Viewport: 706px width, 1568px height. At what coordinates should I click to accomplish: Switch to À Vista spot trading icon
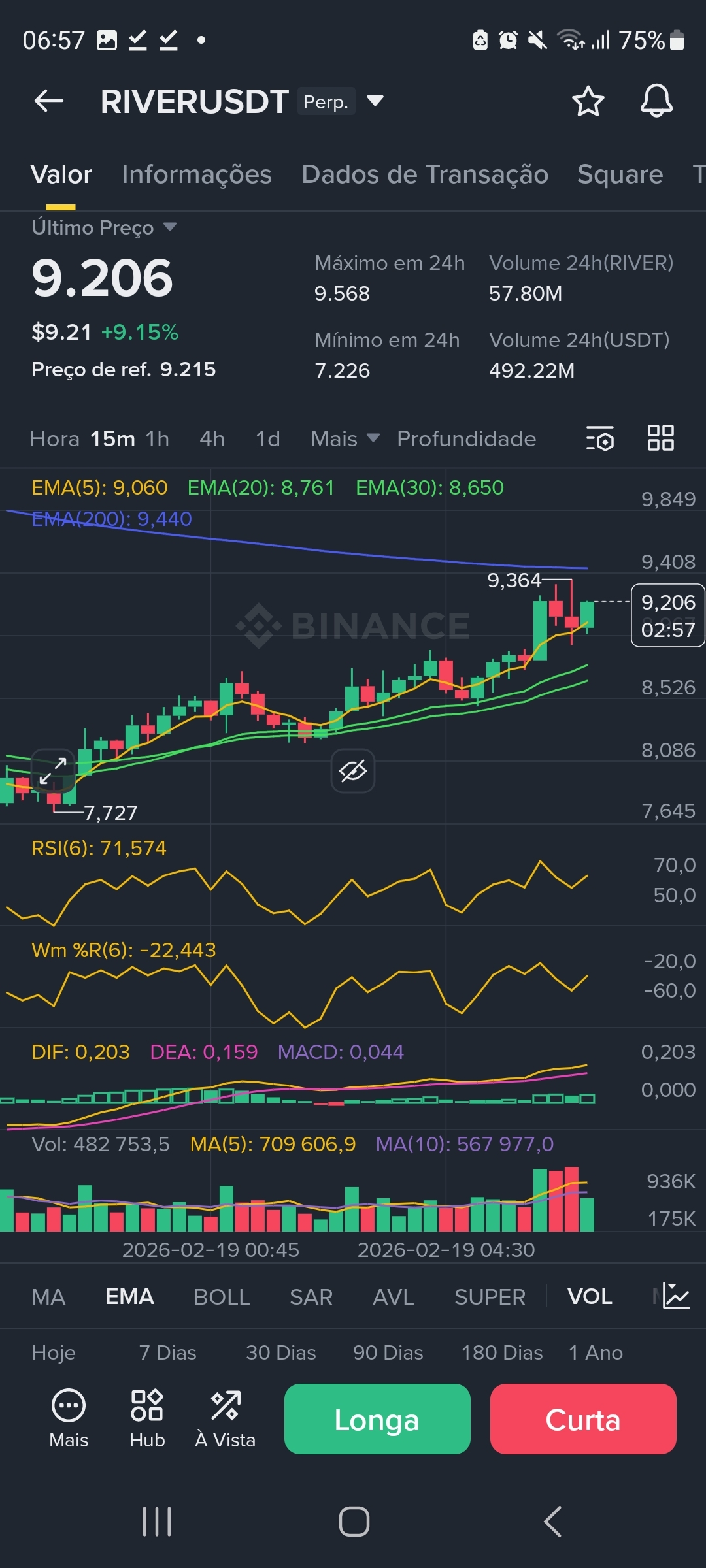pyautogui.click(x=226, y=1419)
